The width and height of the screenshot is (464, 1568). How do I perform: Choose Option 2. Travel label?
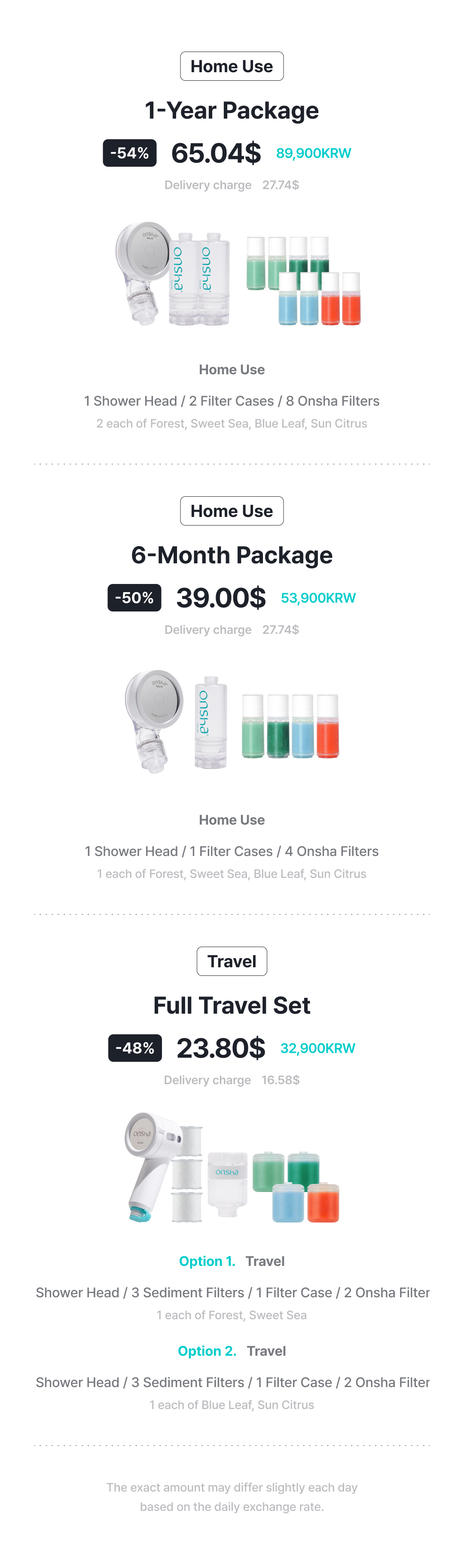232,1351
